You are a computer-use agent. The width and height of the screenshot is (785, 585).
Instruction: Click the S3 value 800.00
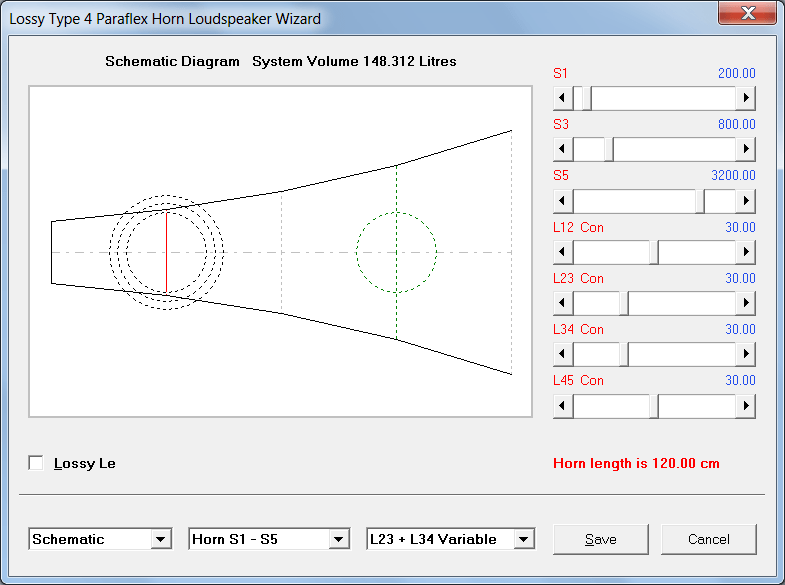pyautogui.click(x=736, y=124)
